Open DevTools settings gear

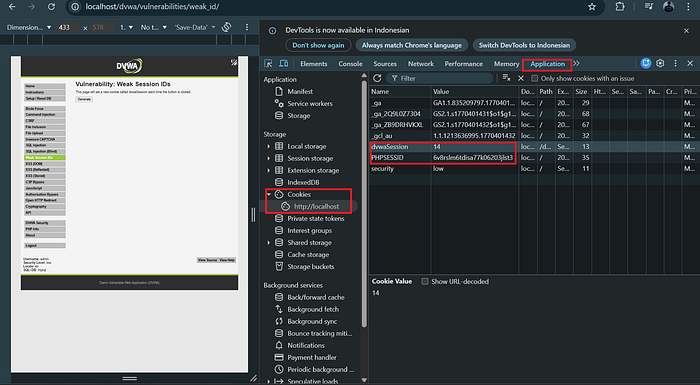pos(660,63)
